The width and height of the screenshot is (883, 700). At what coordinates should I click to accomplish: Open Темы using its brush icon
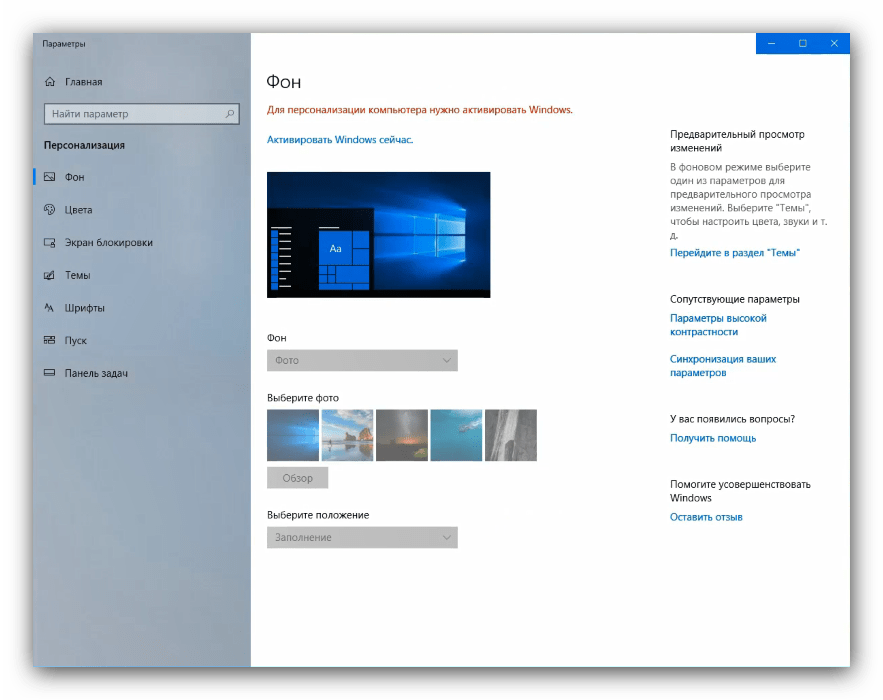(x=49, y=275)
